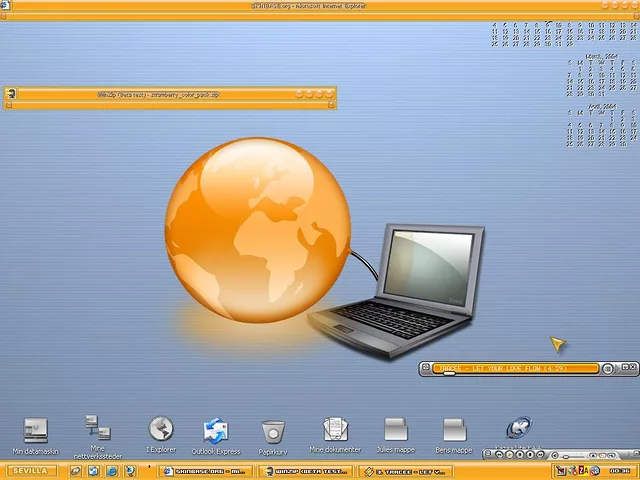Screen dimensions: 640x480
Task: Click the Internet Explorer window title bar icon
Action: click(x=4, y=5)
